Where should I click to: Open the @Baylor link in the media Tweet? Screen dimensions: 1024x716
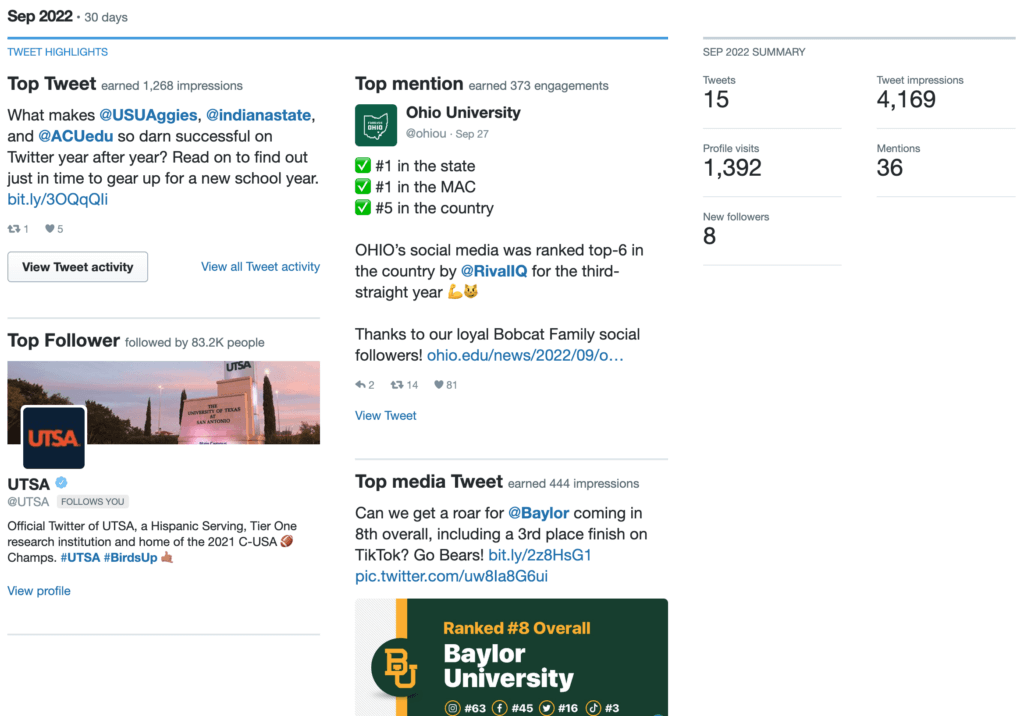pyautogui.click(x=538, y=513)
